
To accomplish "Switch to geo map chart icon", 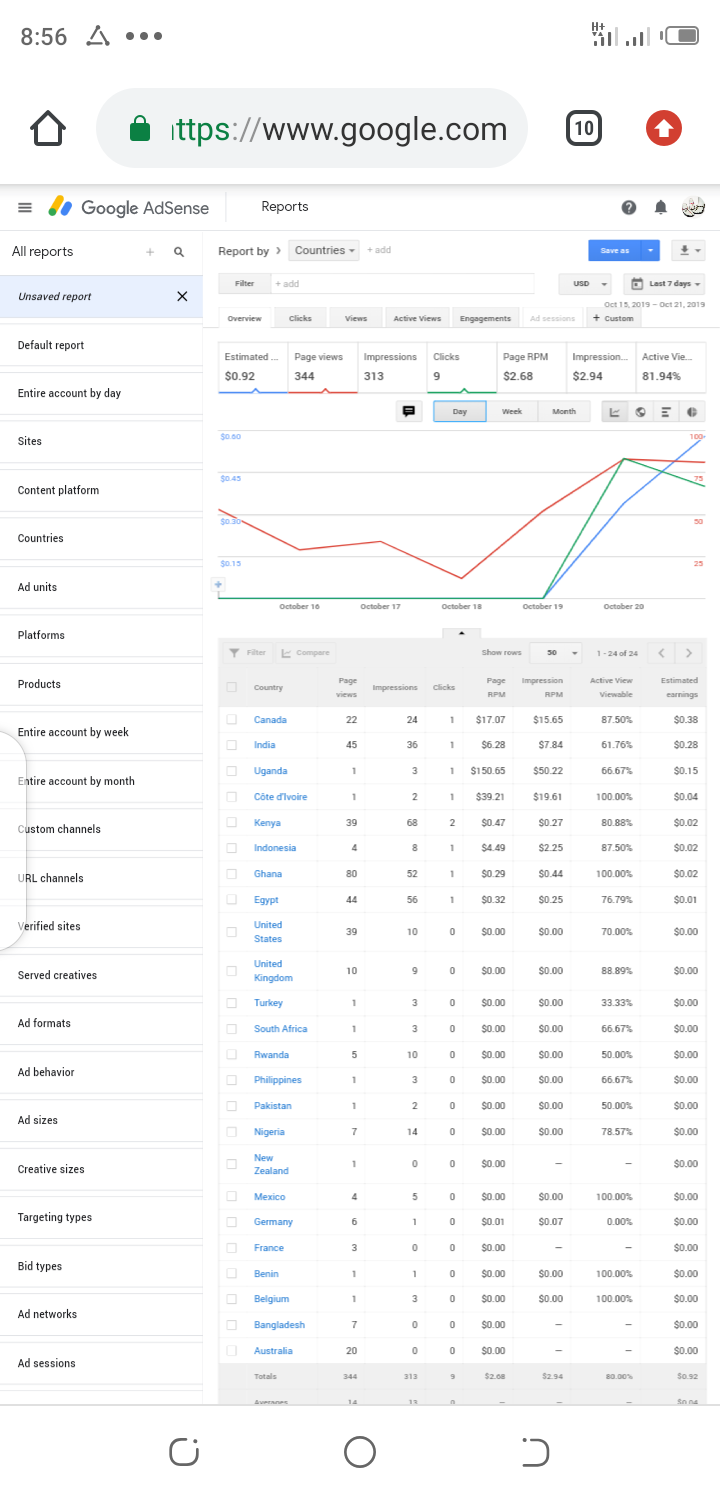I will [x=640, y=412].
